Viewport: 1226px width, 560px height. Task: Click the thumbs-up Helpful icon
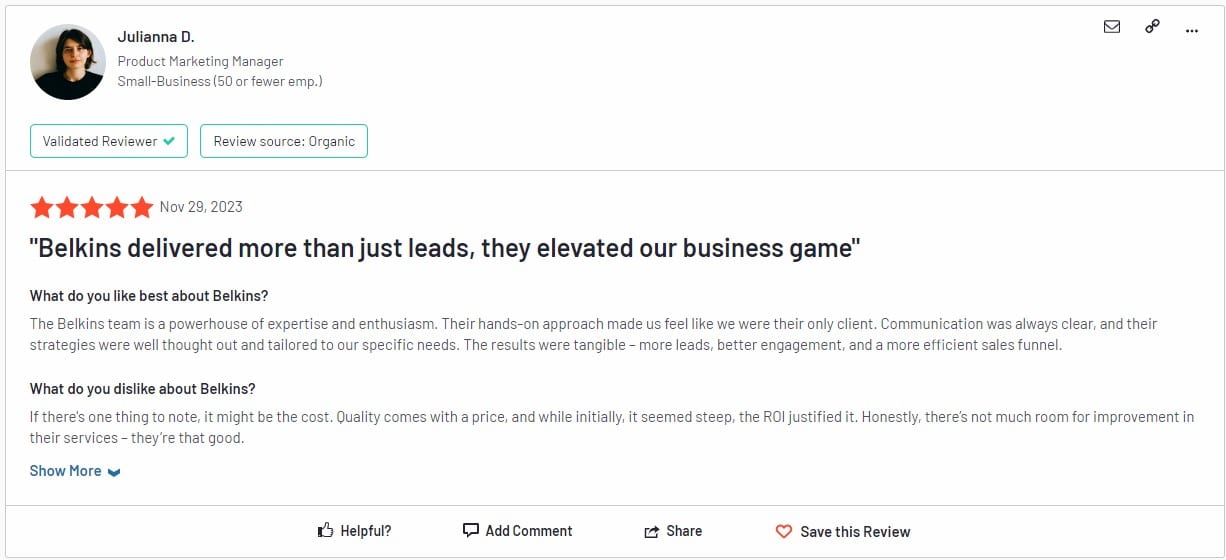(x=325, y=531)
